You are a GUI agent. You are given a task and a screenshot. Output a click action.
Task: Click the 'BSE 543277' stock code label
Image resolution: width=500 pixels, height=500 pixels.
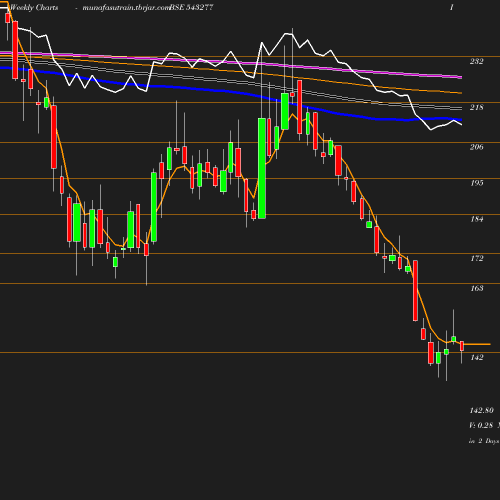[192, 7]
